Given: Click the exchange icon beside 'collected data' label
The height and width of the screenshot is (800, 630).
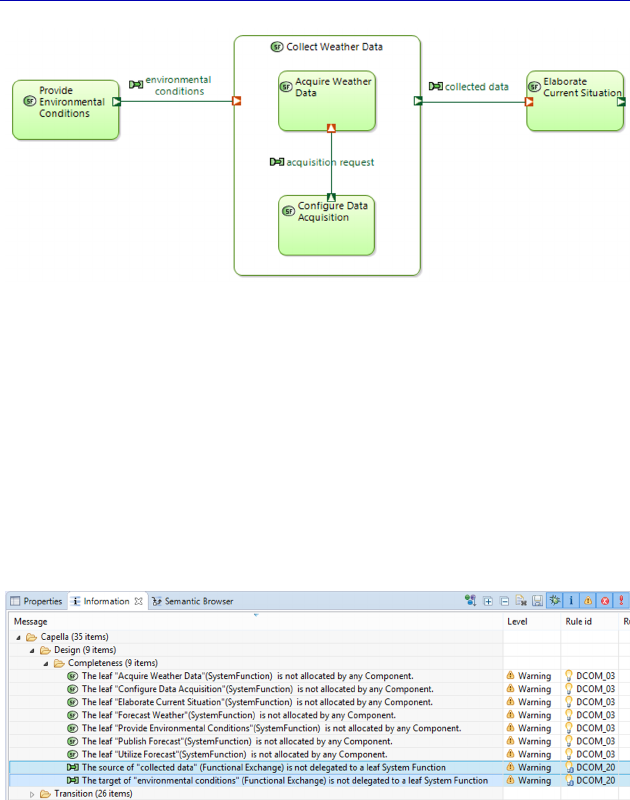Looking at the screenshot, I should click(436, 86).
